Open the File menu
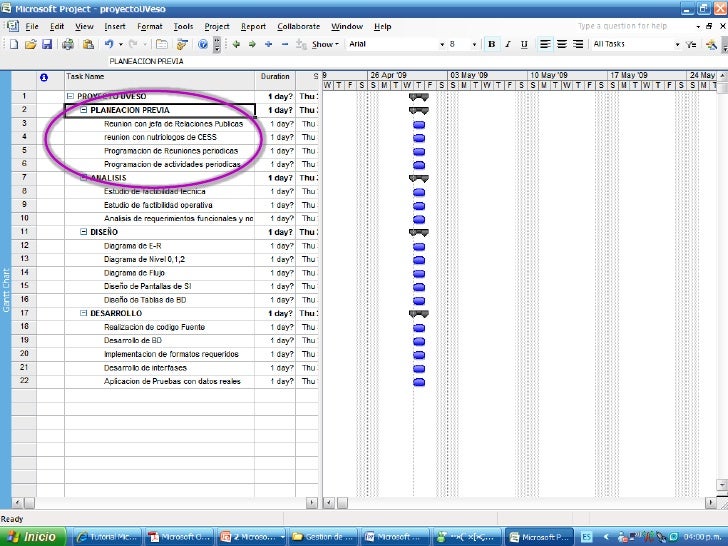 point(32,26)
